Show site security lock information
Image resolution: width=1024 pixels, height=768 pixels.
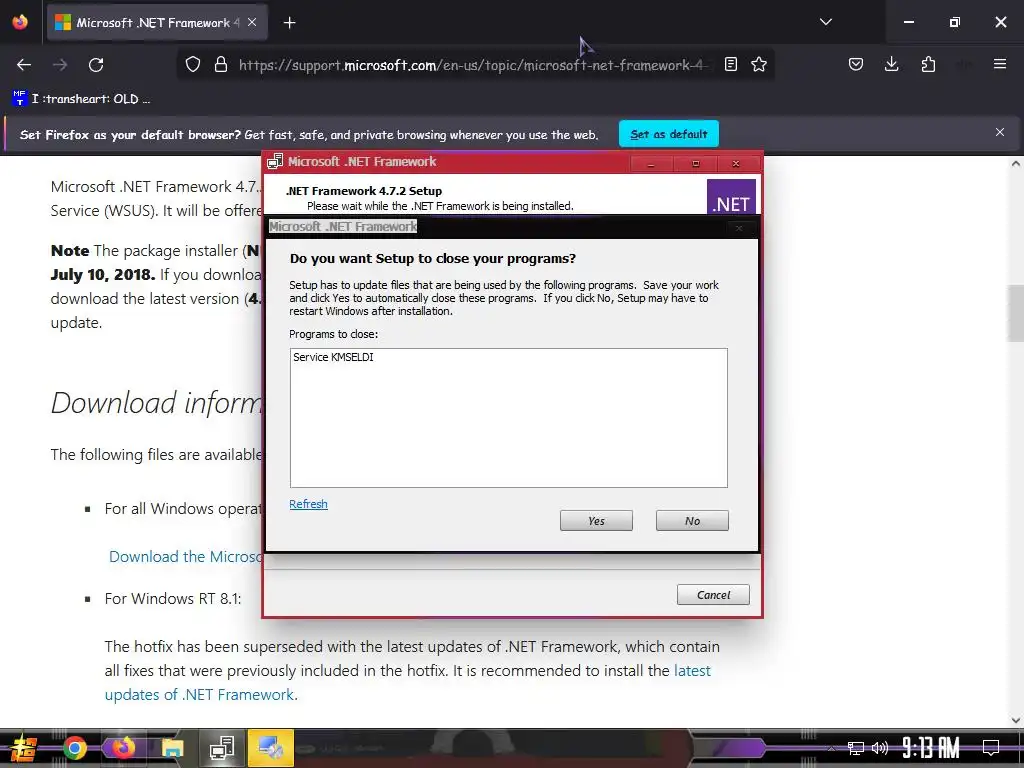[x=221, y=65]
